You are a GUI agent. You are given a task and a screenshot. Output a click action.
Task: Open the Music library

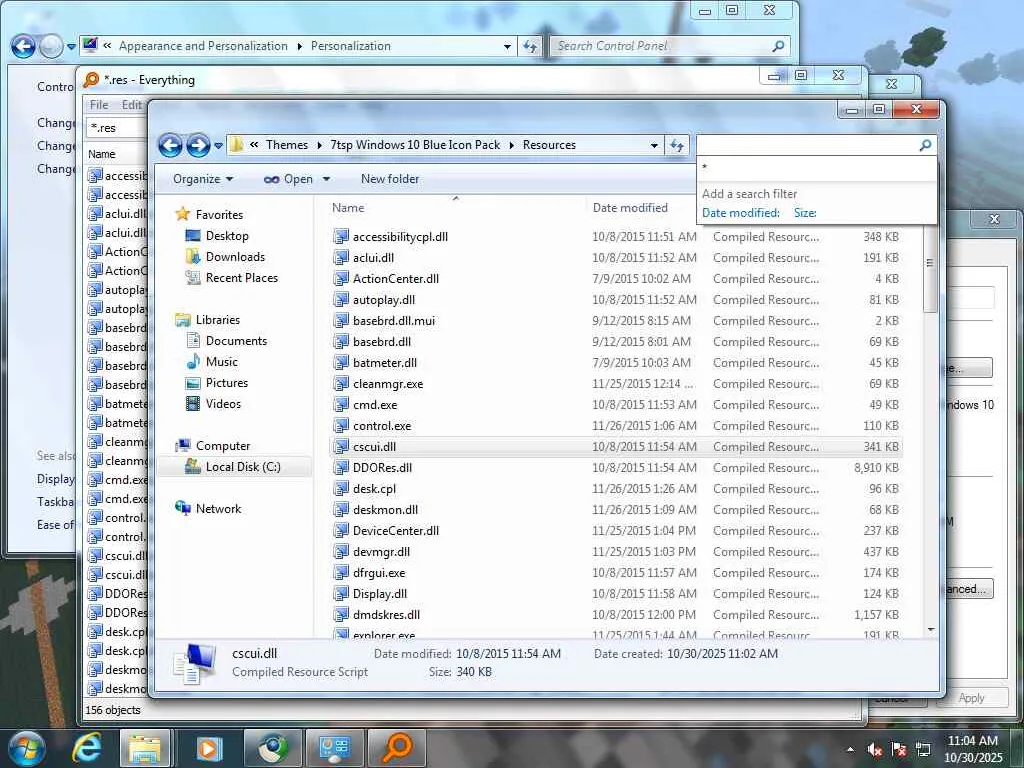221,362
